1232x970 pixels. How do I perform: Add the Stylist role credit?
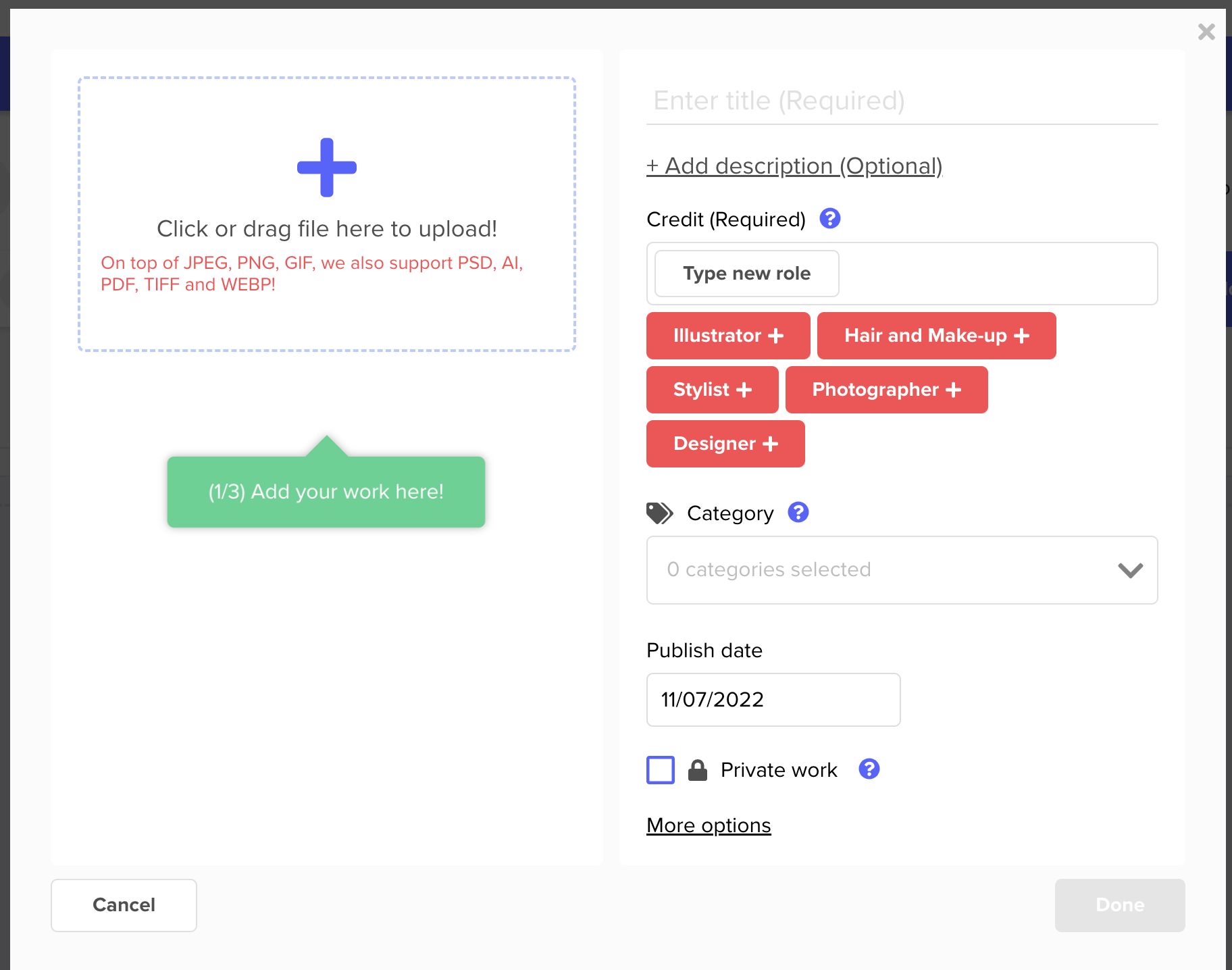click(712, 390)
